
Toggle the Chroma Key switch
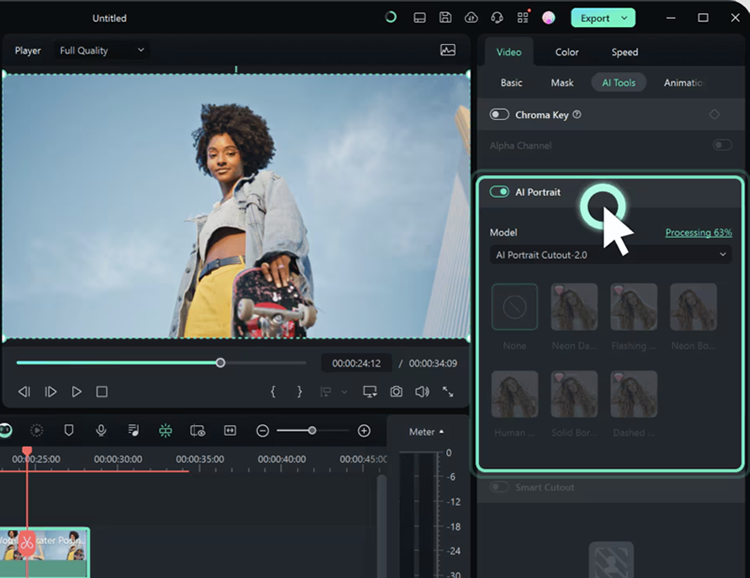point(499,115)
